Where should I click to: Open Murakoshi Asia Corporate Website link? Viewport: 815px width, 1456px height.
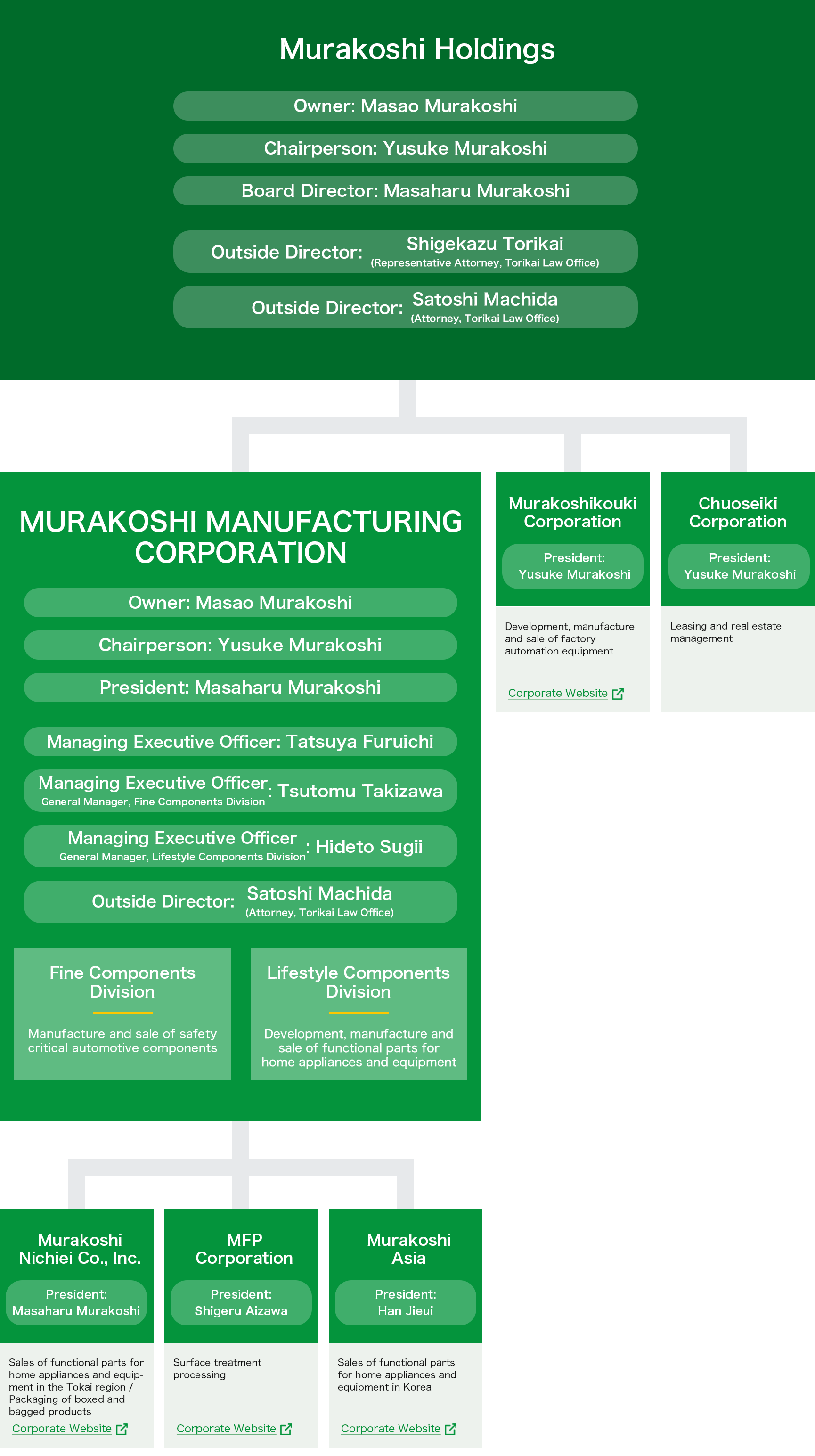click(x=391, y=1428)
